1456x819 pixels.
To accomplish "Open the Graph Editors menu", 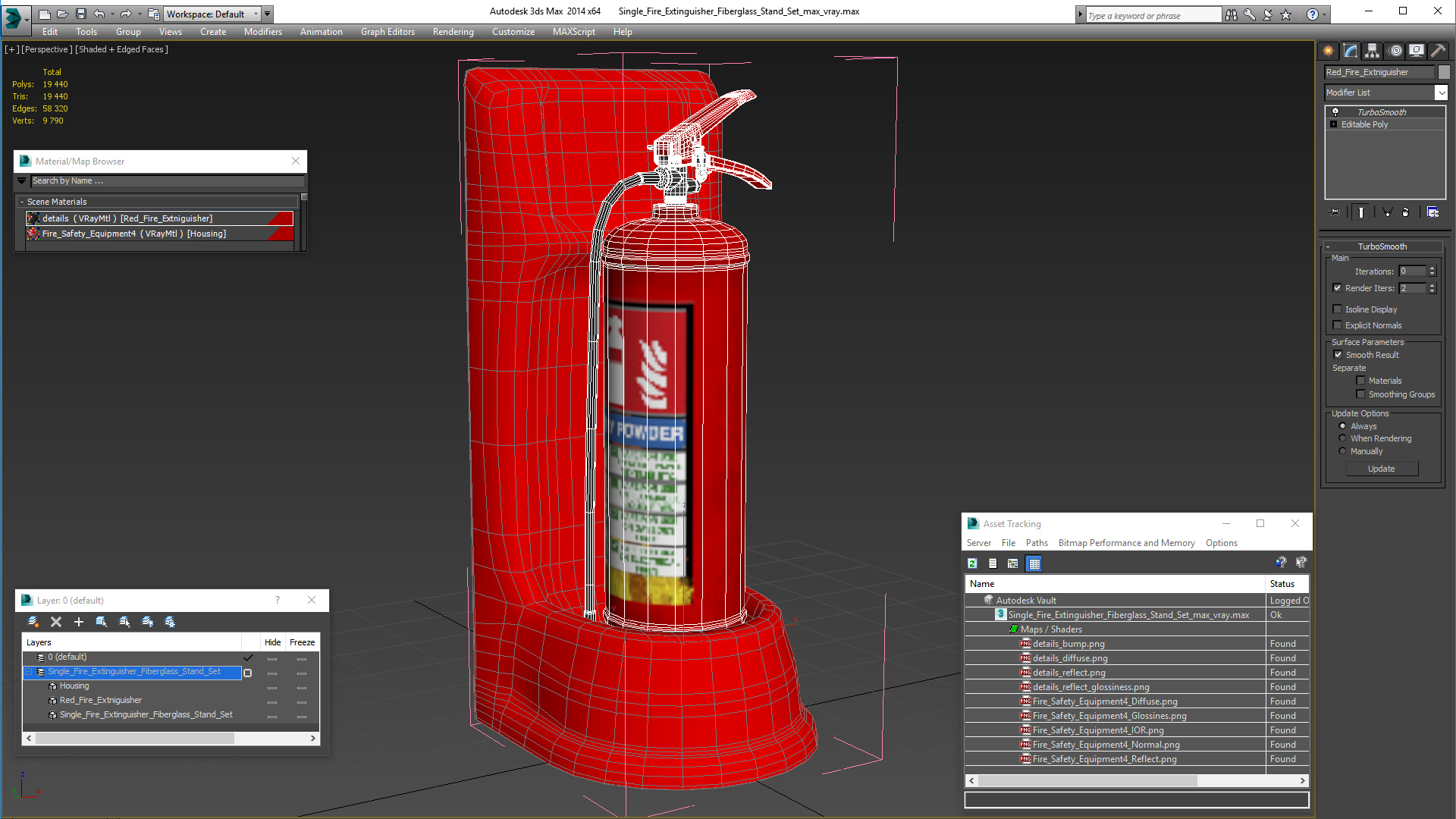I will point(388,32).
